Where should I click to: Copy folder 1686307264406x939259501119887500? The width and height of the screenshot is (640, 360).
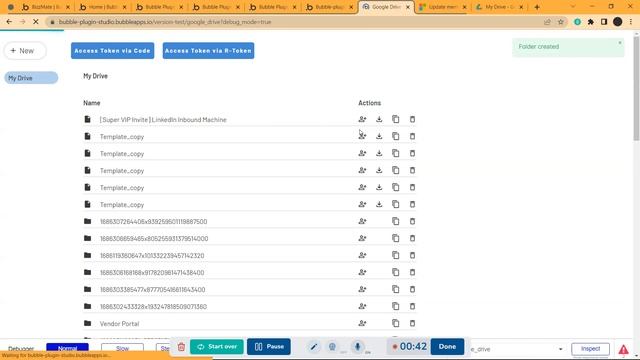coord(396,221)
